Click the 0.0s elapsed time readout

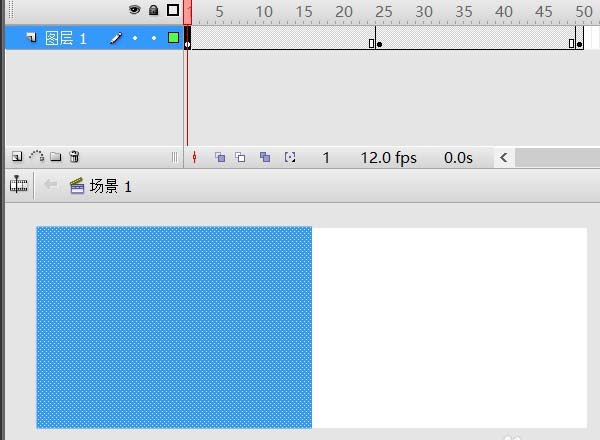point(458,158)
